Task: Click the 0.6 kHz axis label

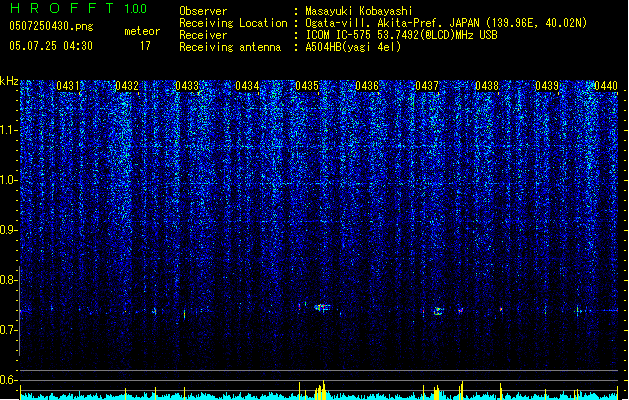Action: [x=8, y=380]
